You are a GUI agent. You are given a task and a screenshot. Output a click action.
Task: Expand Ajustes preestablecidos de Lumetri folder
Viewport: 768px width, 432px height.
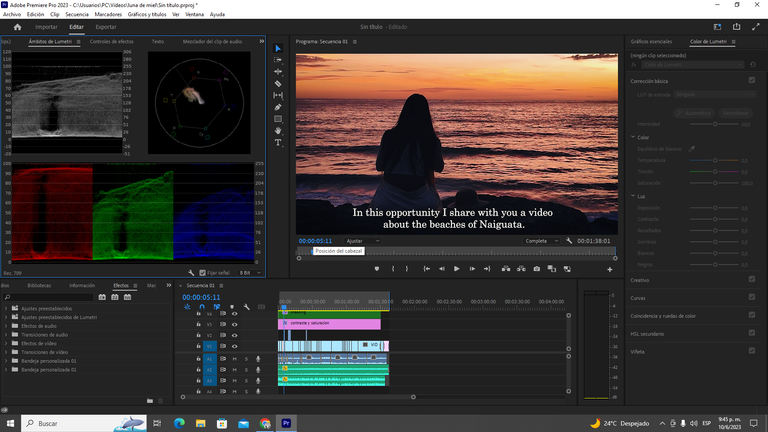(6, 317)
